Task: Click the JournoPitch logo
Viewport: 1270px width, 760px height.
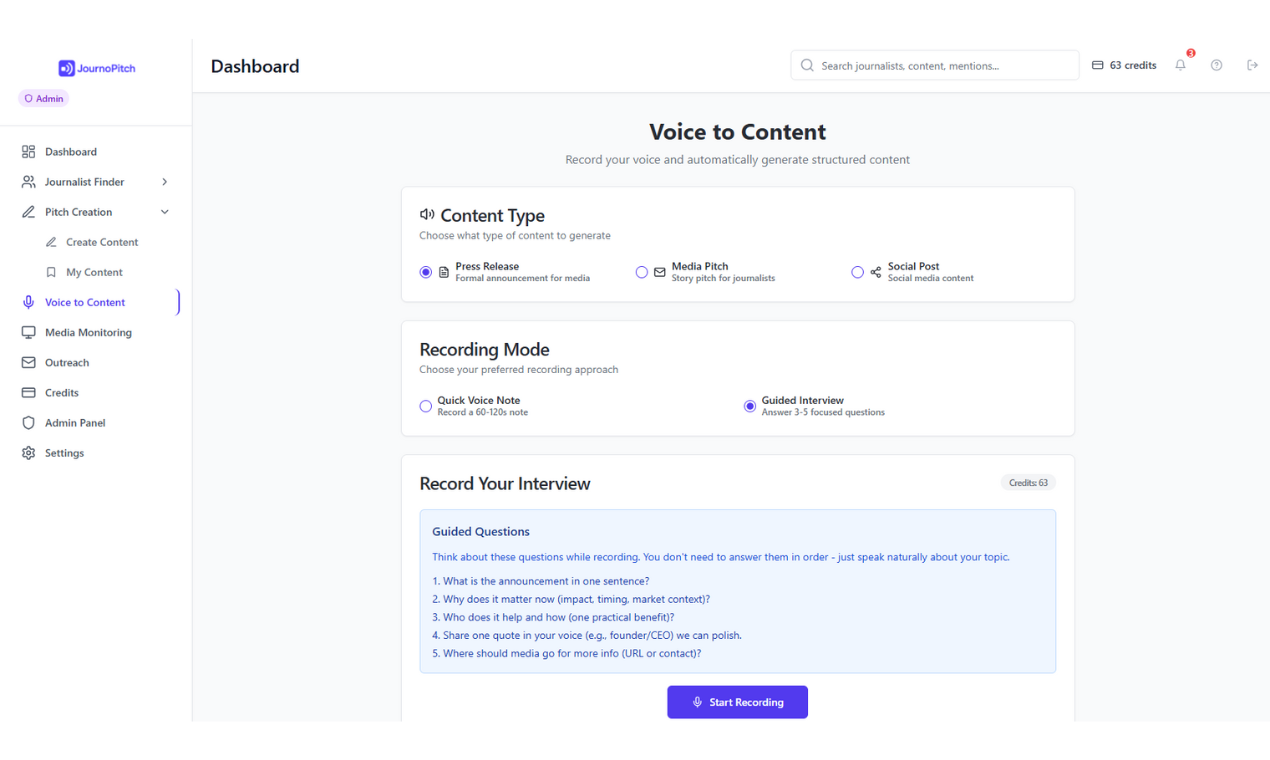Action: (96, 68)
